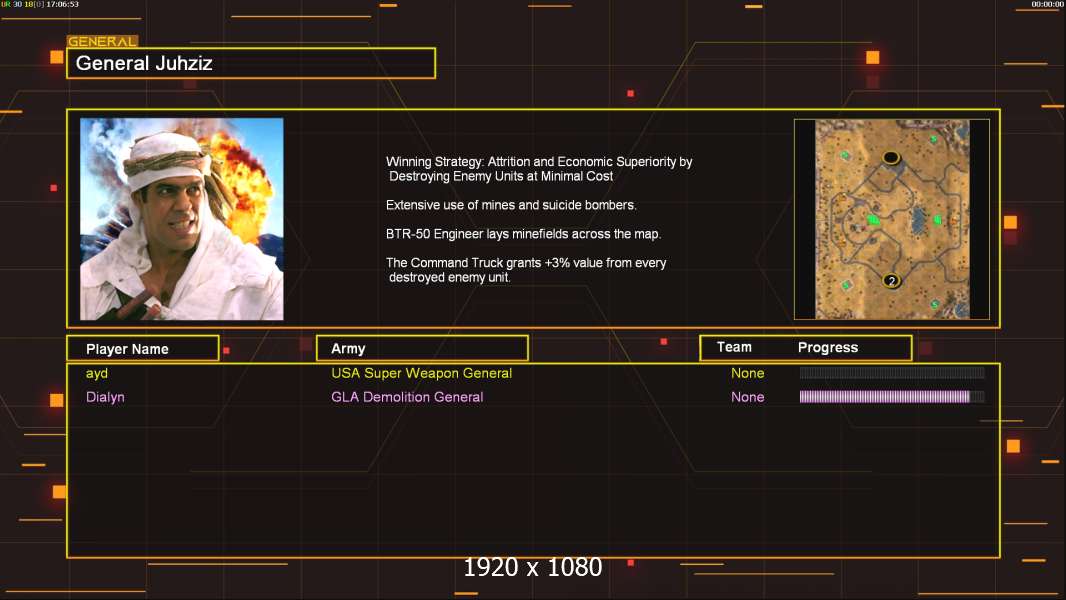The image size is (1066, 600).
Task: Click the Winning Strategy description text
Action: tap(539, 169)
